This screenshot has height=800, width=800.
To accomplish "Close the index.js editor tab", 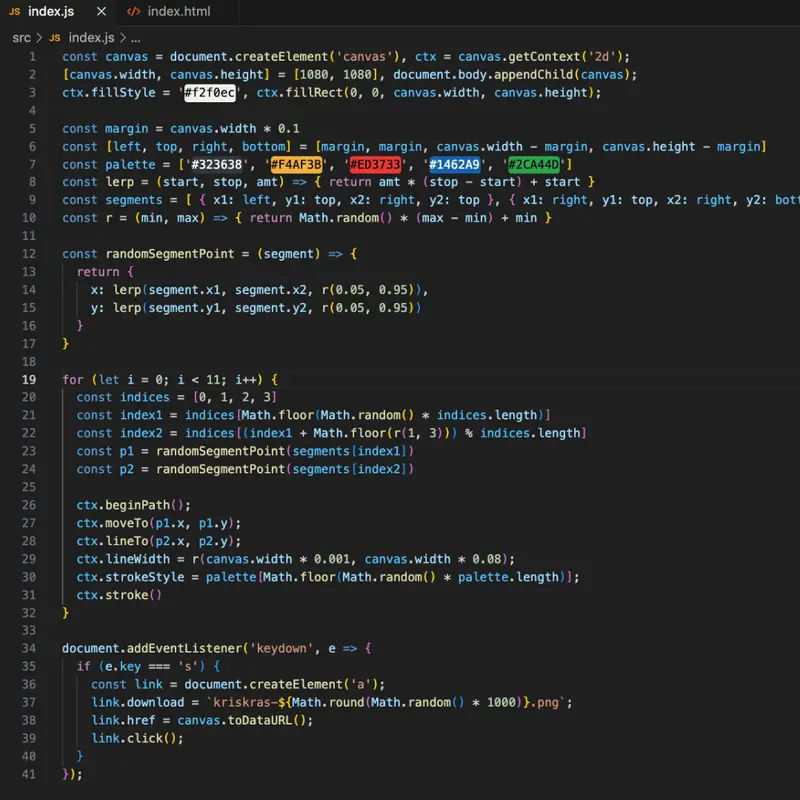I will [99, 12].
